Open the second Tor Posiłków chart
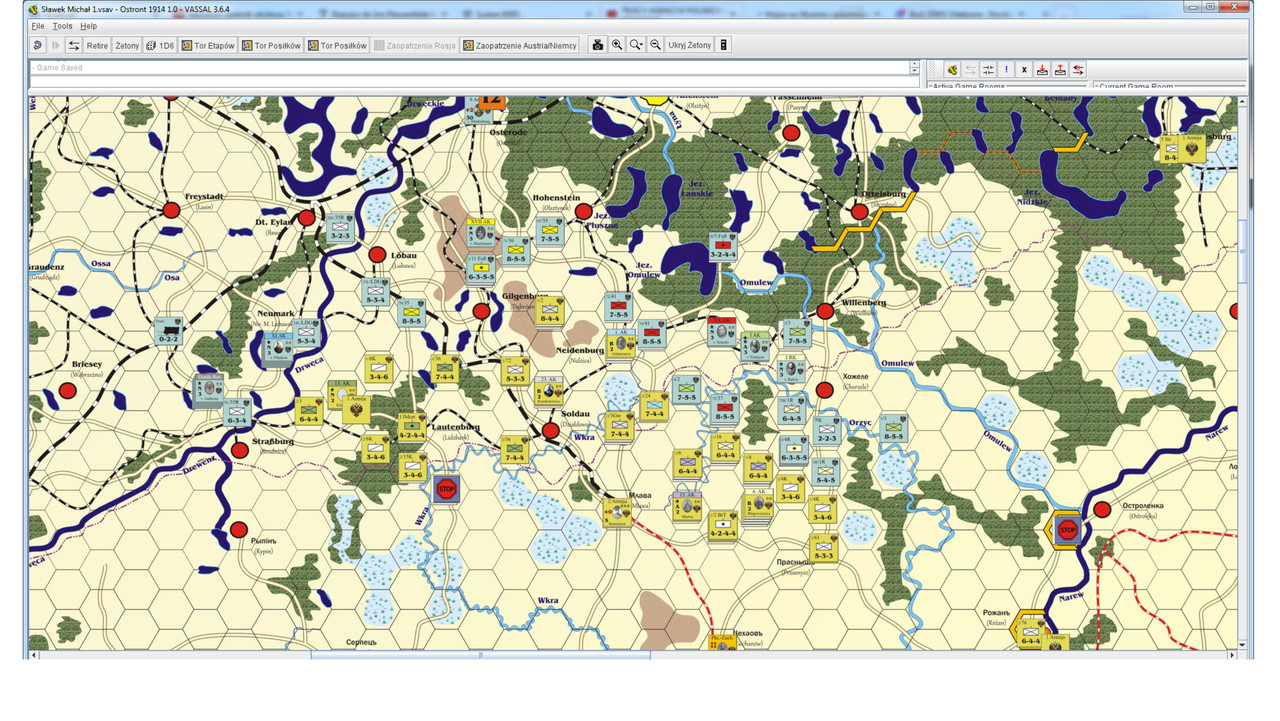The image size is (1280, 721). [337, 45]
